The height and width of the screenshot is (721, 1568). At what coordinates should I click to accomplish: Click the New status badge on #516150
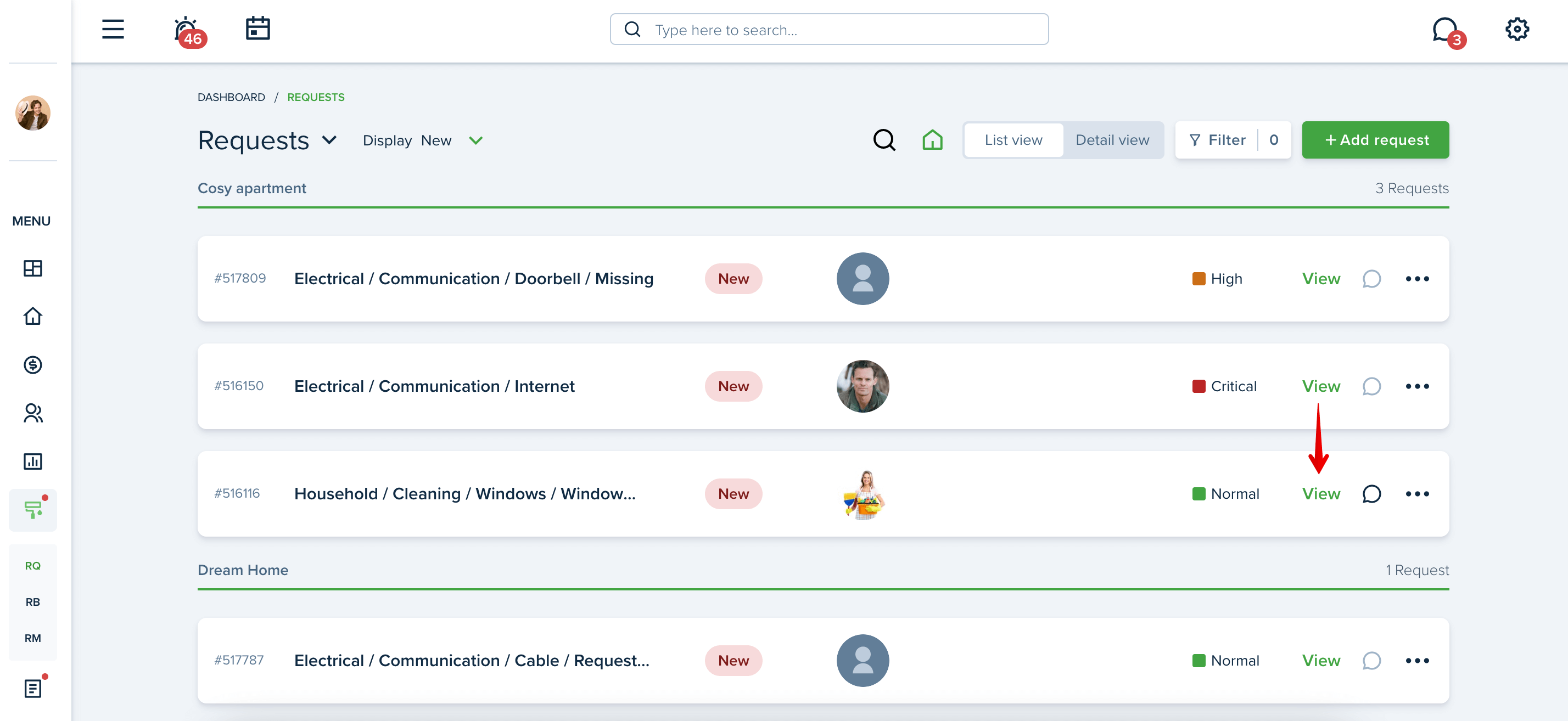click(733, 386)
